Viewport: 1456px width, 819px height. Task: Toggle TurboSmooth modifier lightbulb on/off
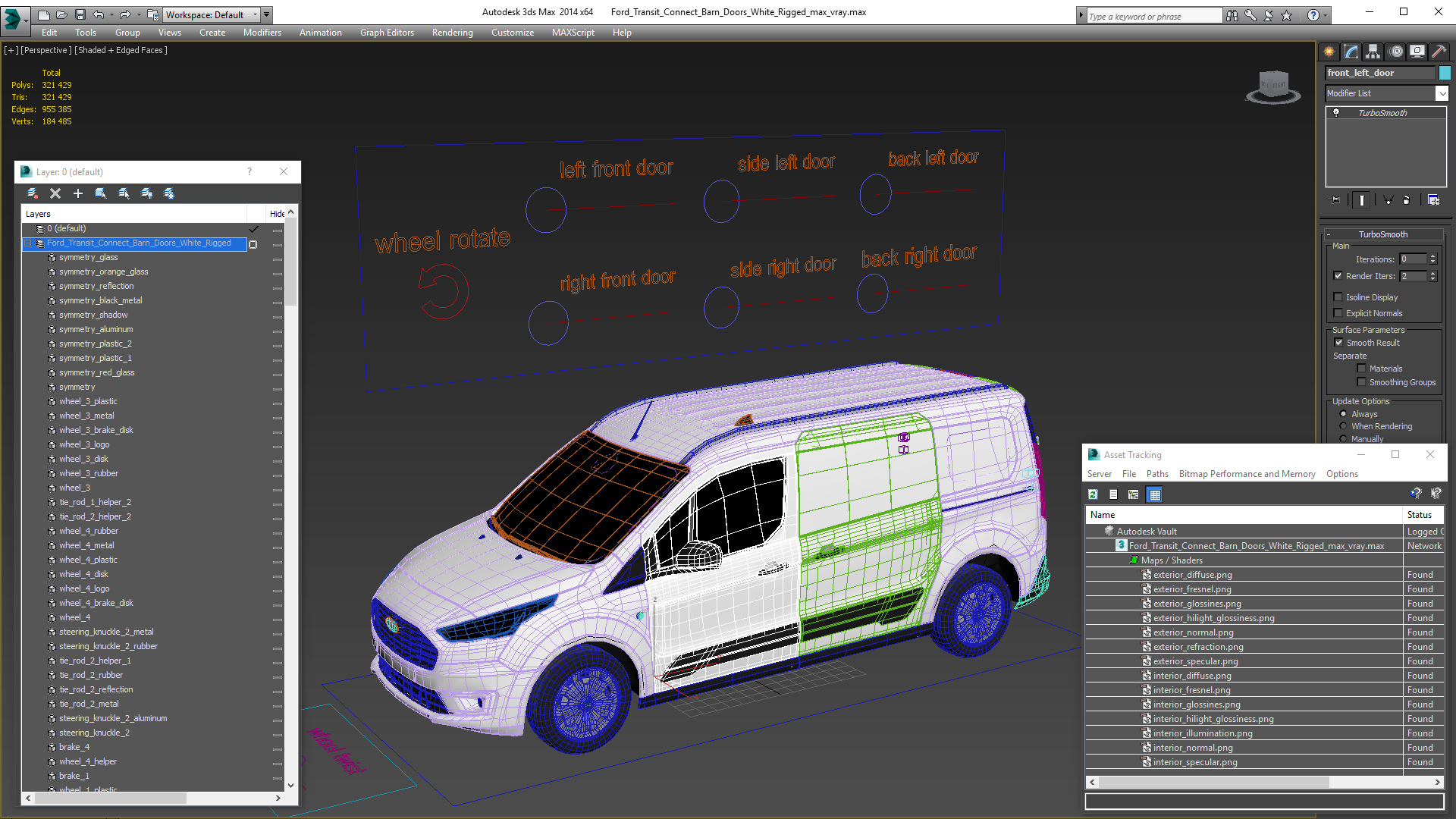(1336, 113)
